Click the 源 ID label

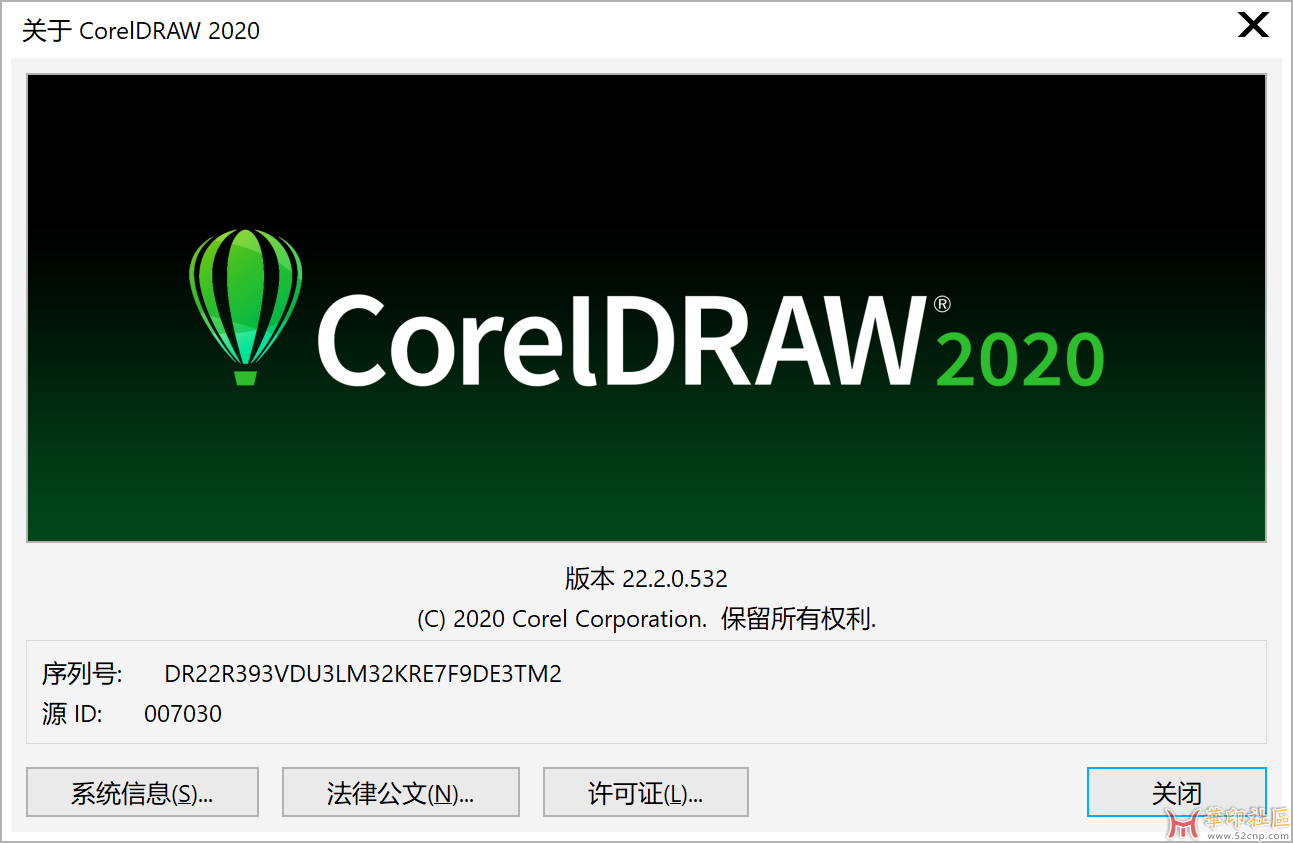pyautogui.click(x=72, y=714)
